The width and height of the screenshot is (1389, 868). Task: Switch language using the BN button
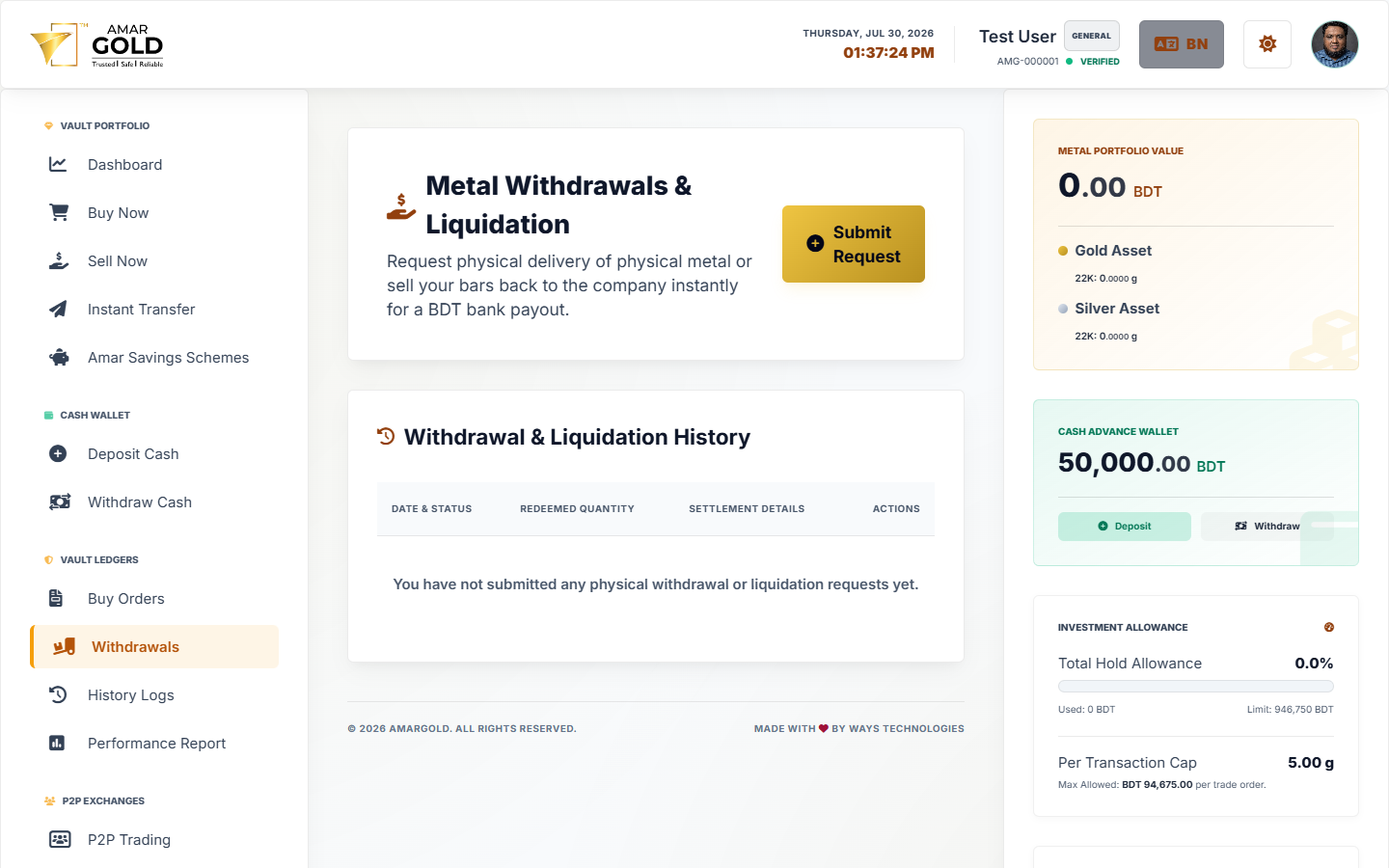click(1182, 44)
